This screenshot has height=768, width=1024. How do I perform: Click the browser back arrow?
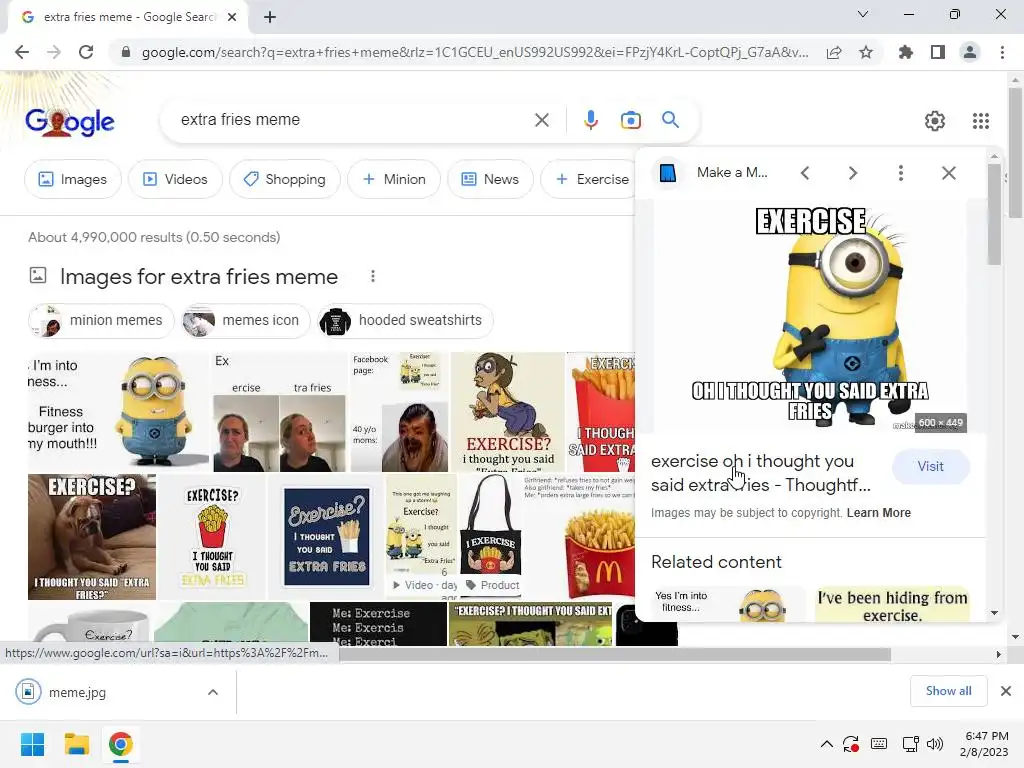(x=22, y=52)
